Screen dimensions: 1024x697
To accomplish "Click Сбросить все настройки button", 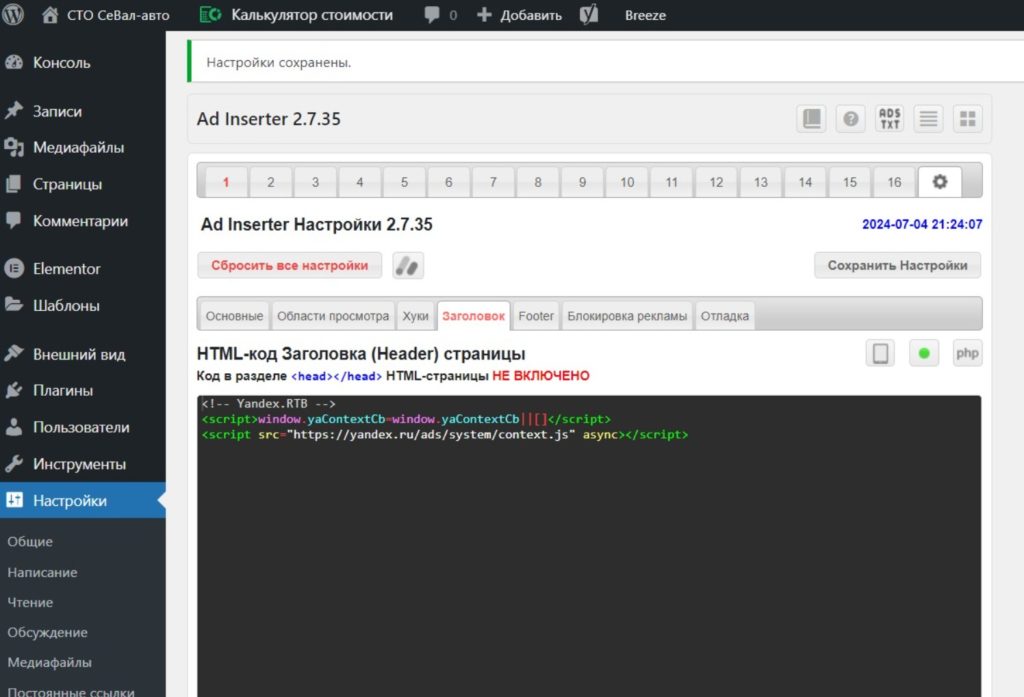I will 289,265.
